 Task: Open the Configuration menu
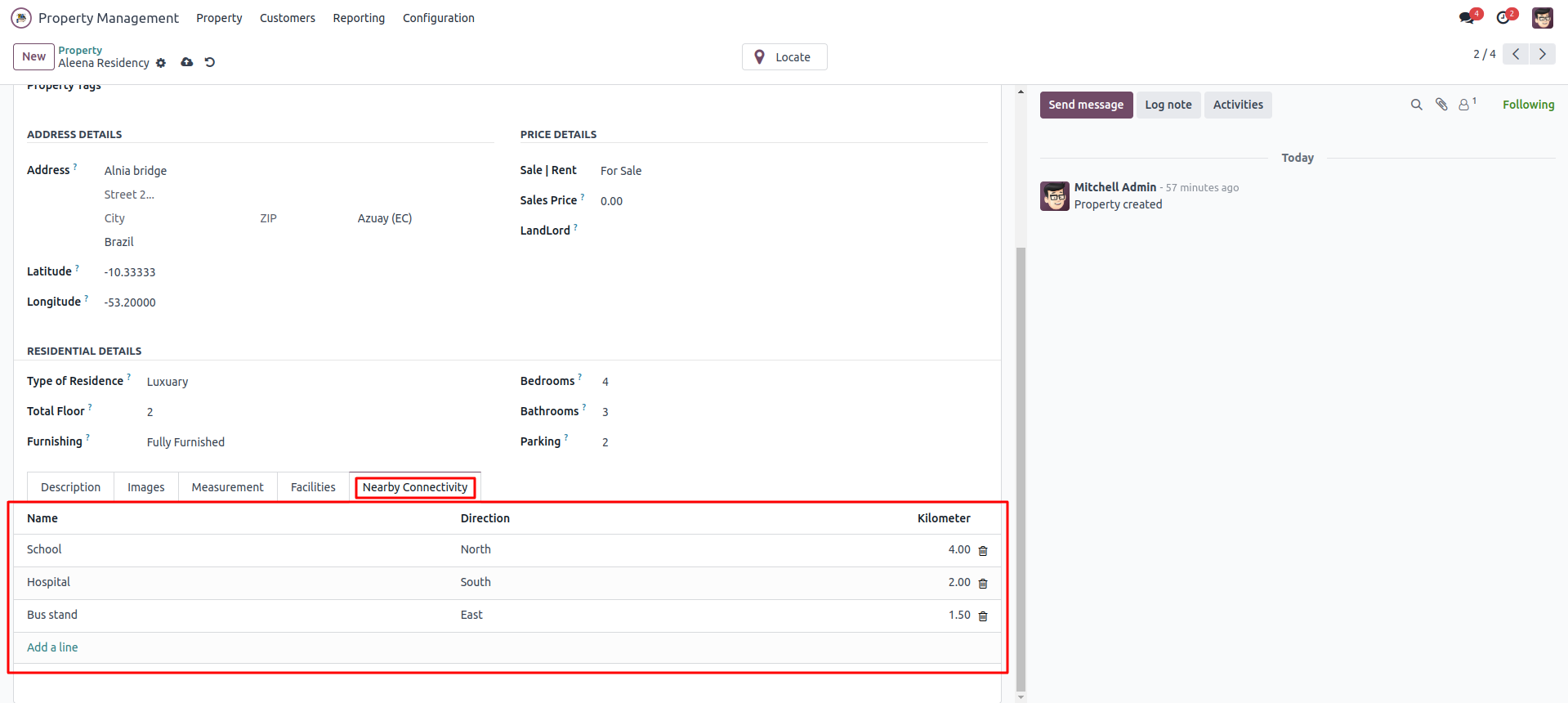point(438,18)
